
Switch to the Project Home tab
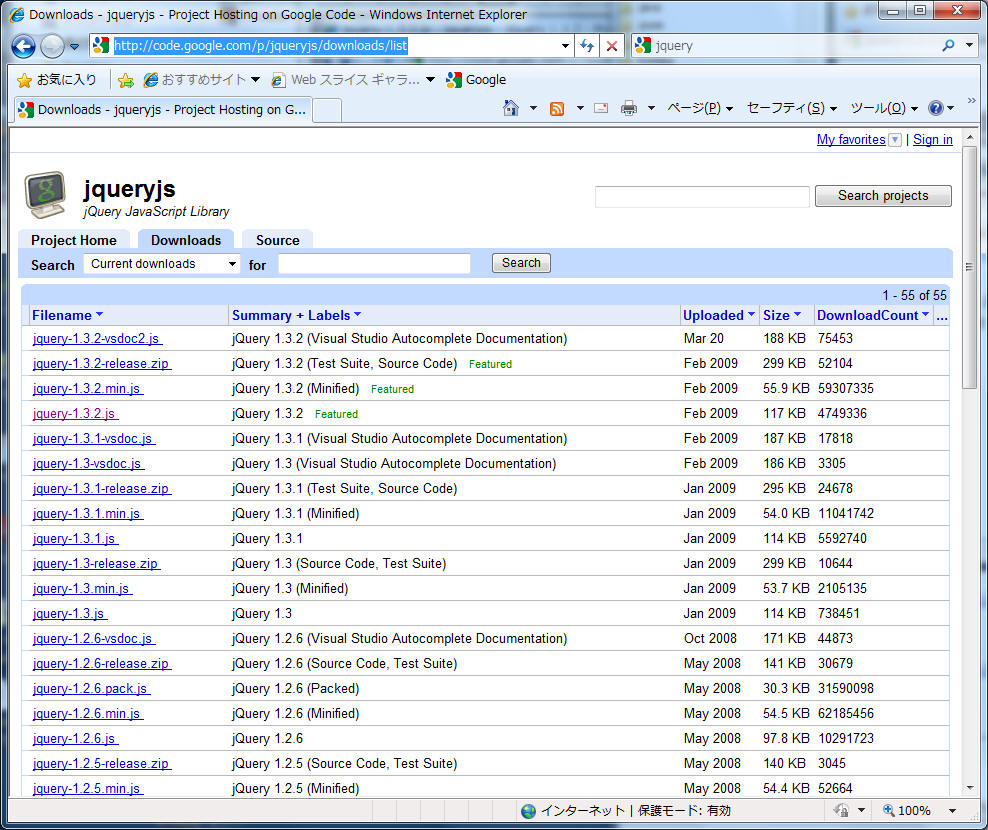[x=74, y=240]
